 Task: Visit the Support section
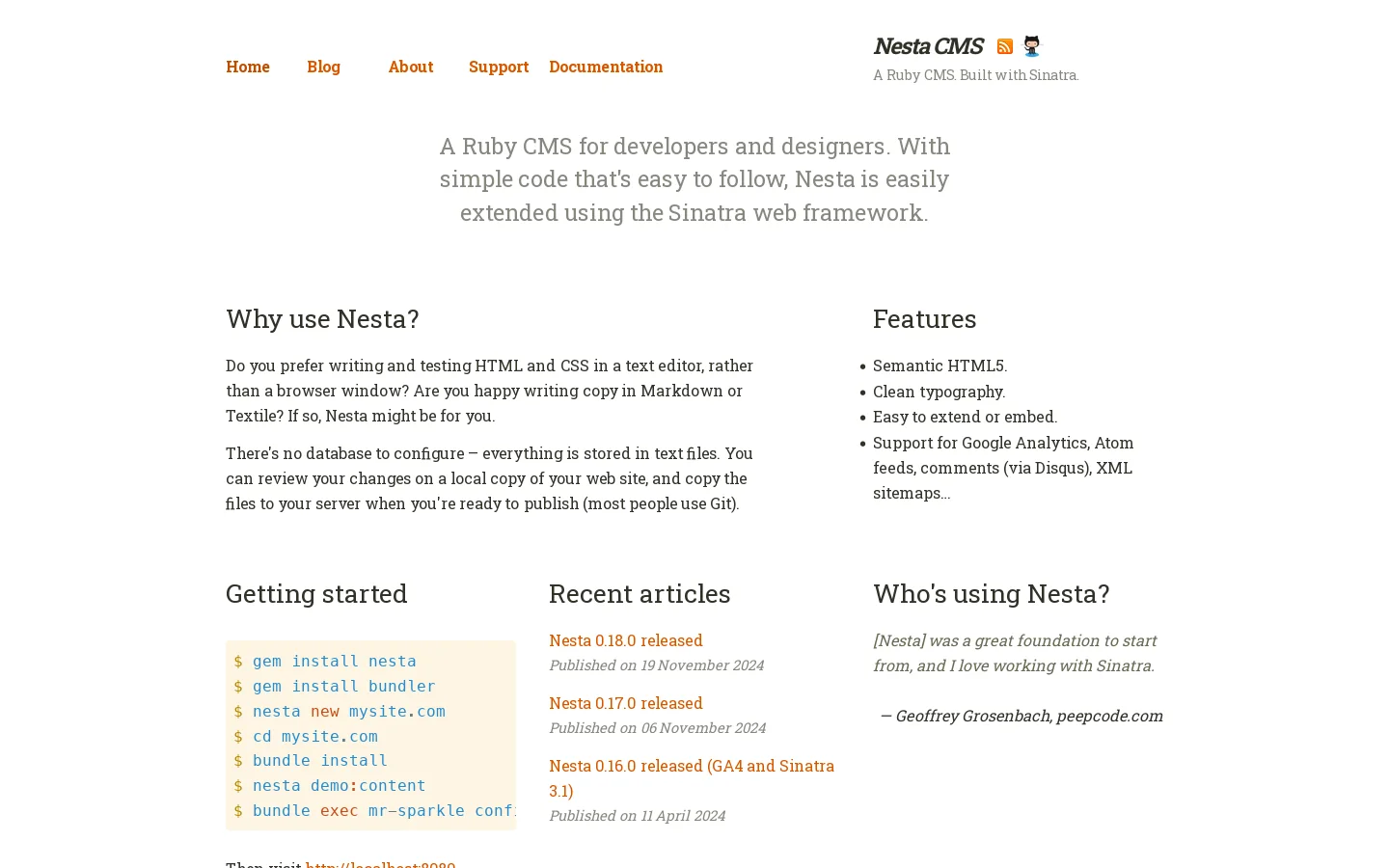[499, 67]
